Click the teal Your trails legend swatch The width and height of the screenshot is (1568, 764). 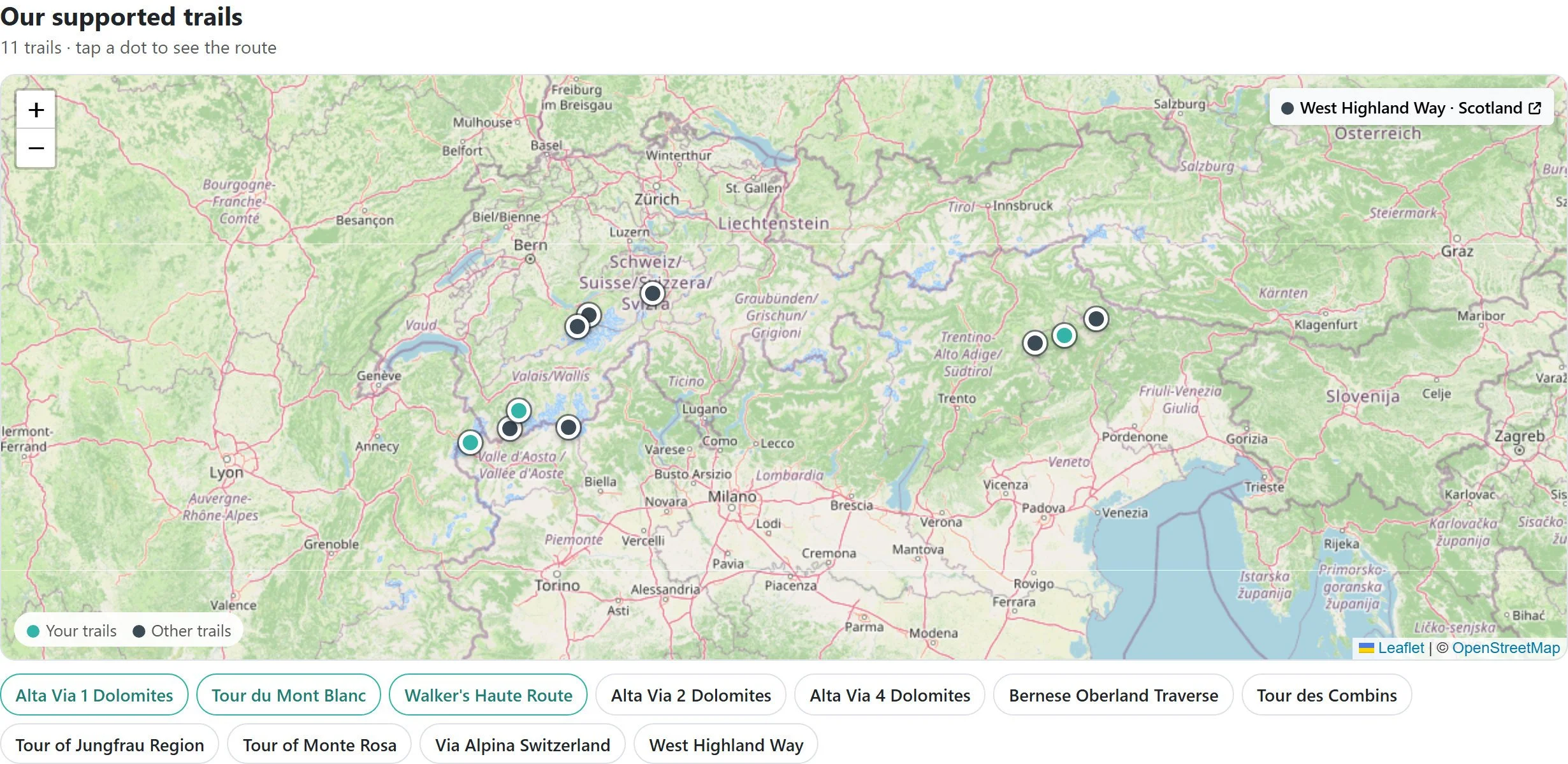pos(33,631)
